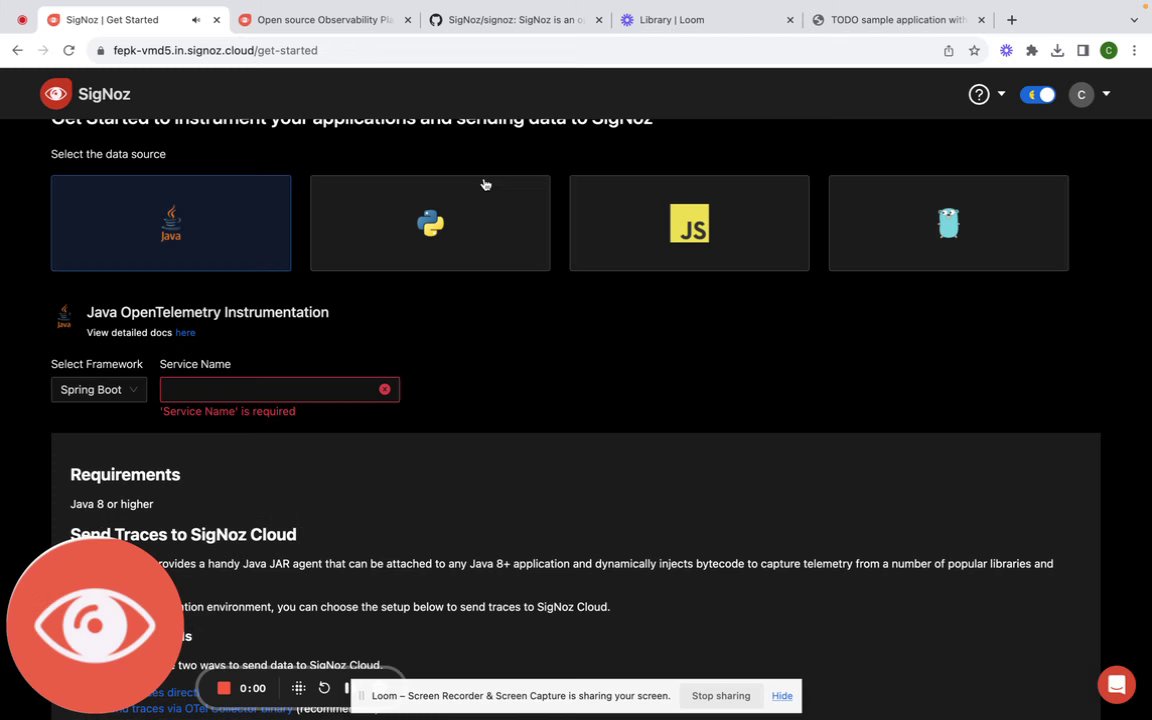1152x720 pixels.
Task: Restart the Loom recording with the circular arrow
Action: (324, 688)
